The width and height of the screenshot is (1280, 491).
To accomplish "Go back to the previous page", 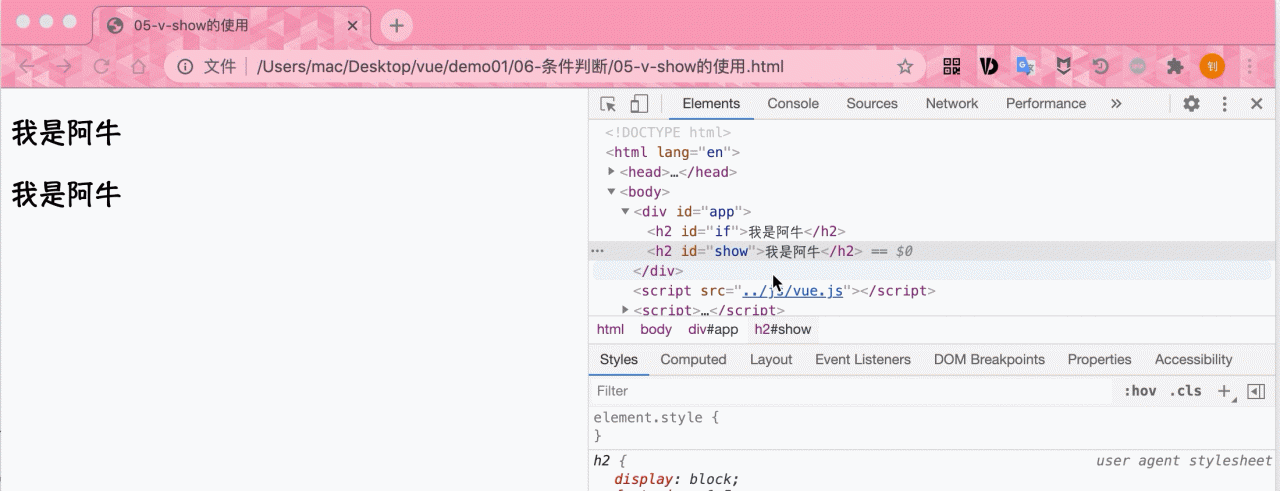I will coord(27,67).
